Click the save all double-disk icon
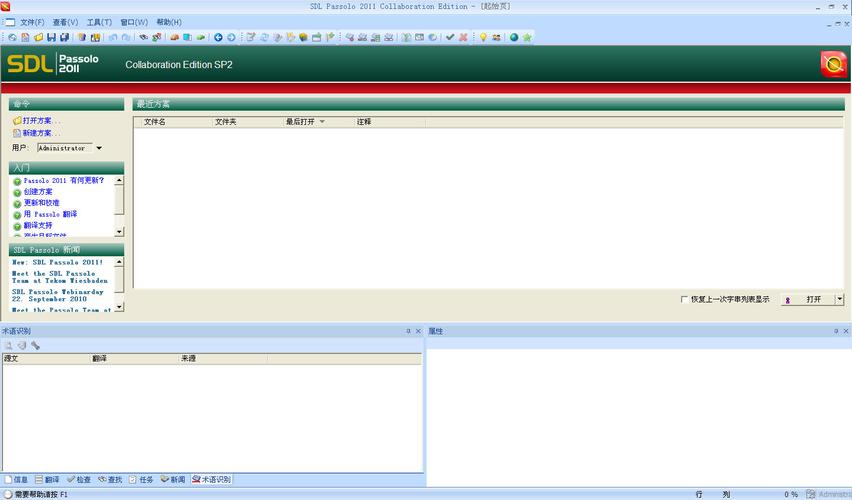This screenshot has height=500, width=852. [64, 38]
